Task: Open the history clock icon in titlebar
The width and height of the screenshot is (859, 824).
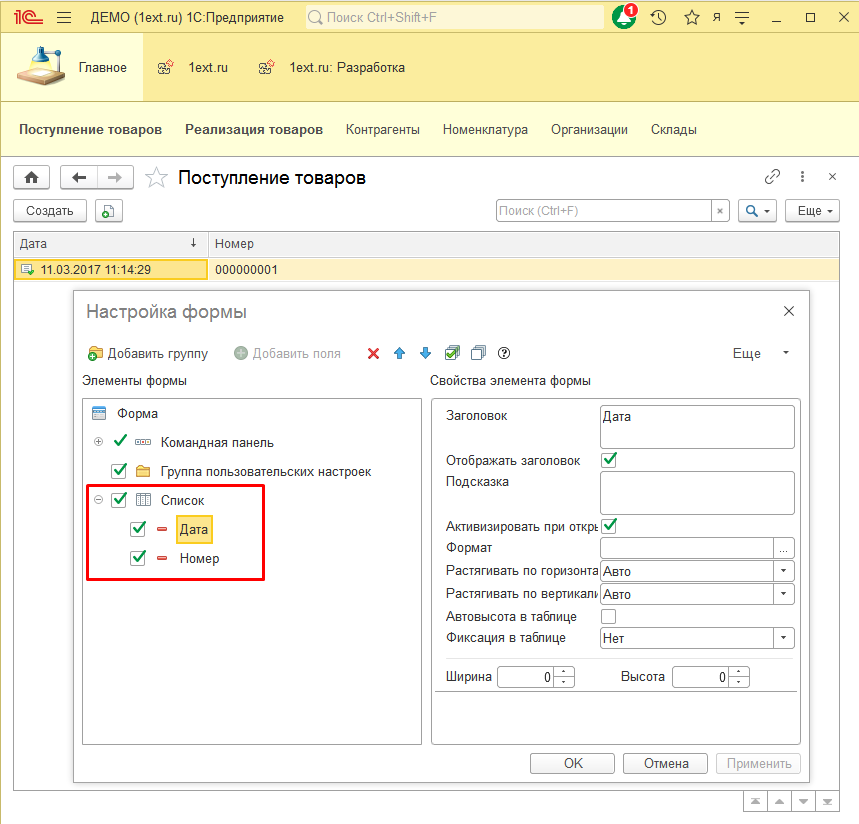Action: point(658,16)
